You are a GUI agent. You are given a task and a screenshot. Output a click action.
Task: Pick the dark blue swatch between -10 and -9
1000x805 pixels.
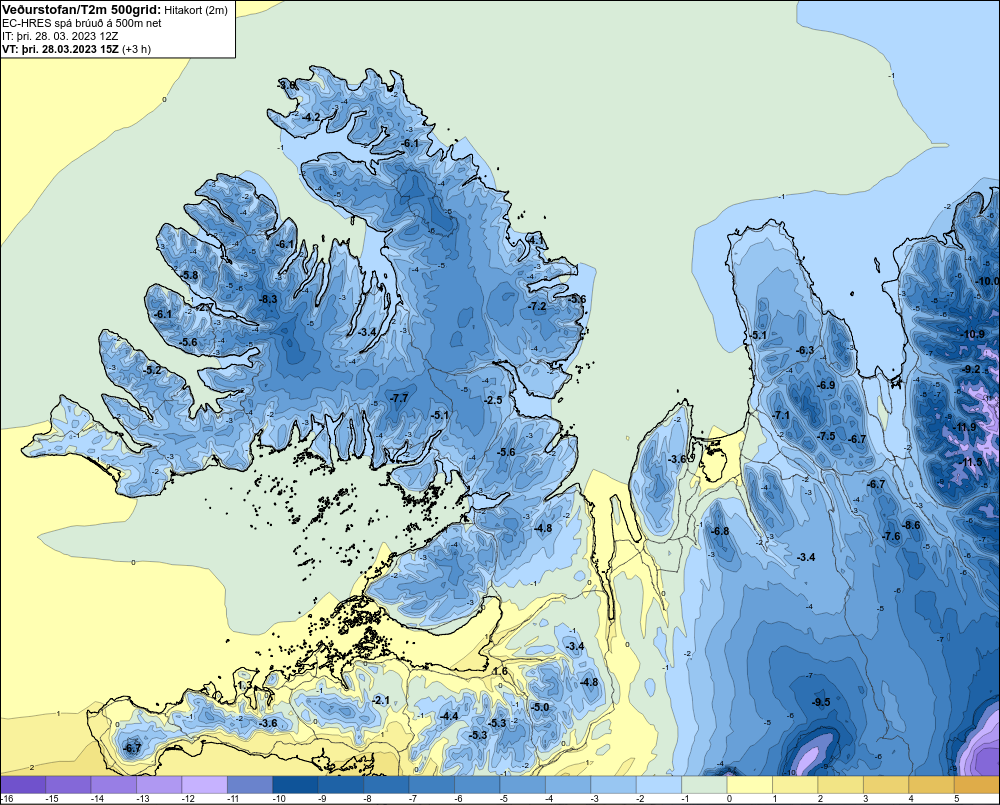(x=295, y=784)
